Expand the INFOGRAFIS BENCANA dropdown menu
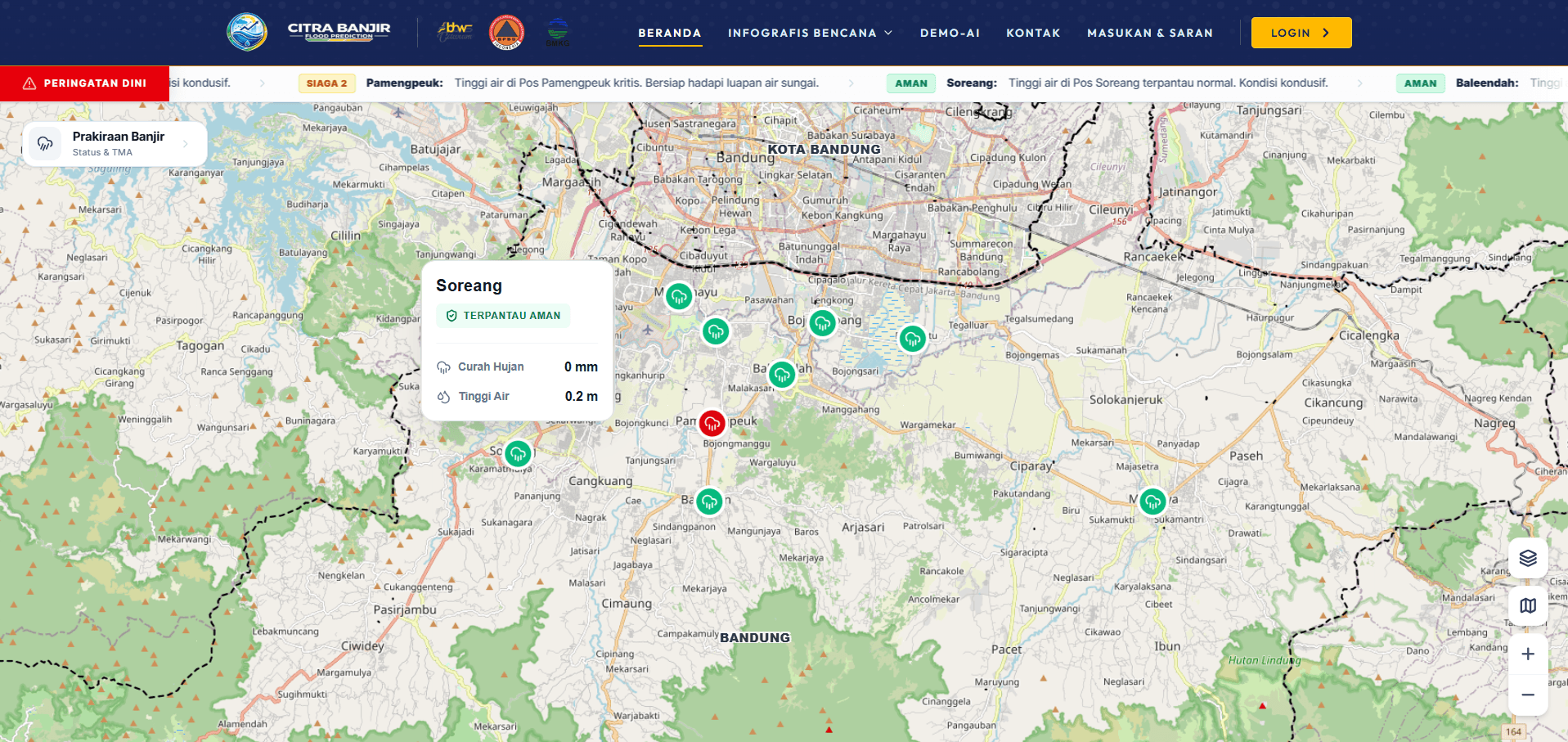The image size is (1568, 742). click(810, 33)
